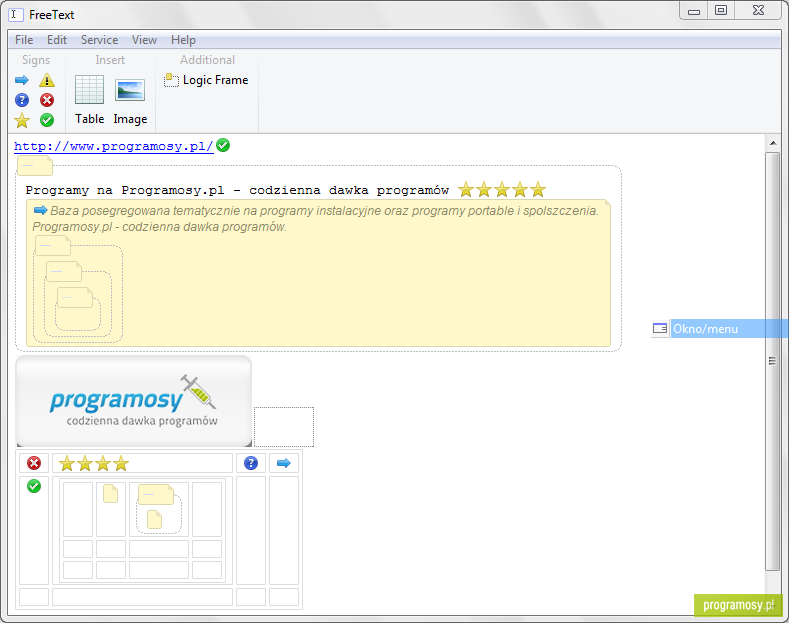Insert a Table into the document
The width and height of the screenshot is (789, 623).
tap(90, 100)
